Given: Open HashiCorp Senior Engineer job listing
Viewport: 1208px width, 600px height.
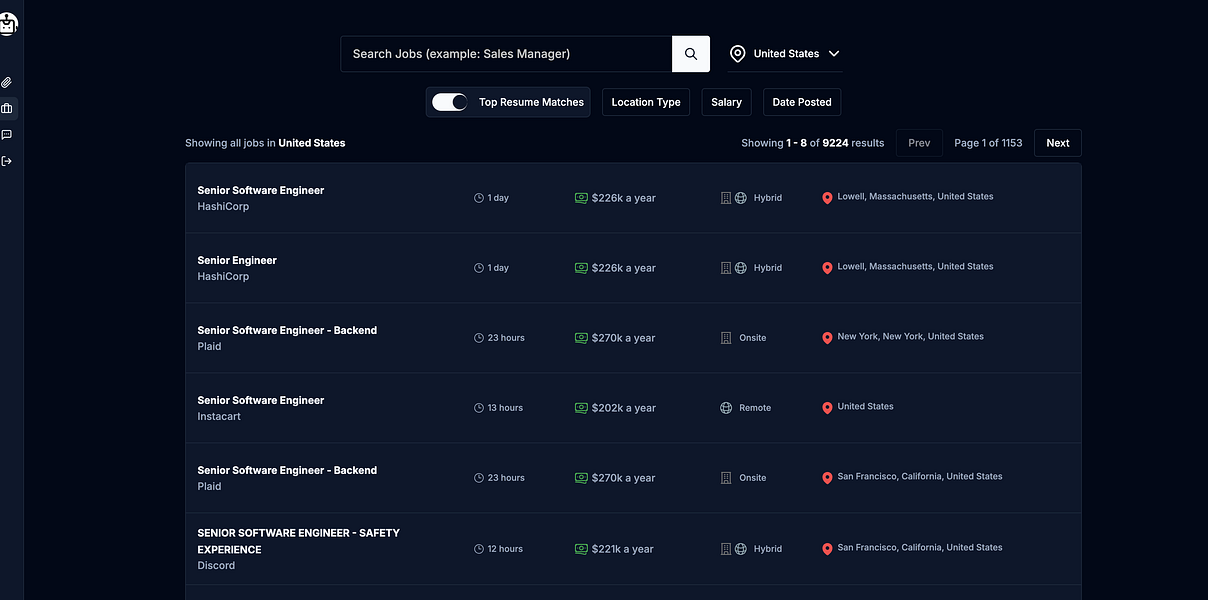Looking at the screenshot, I should [x=237, y=260].
